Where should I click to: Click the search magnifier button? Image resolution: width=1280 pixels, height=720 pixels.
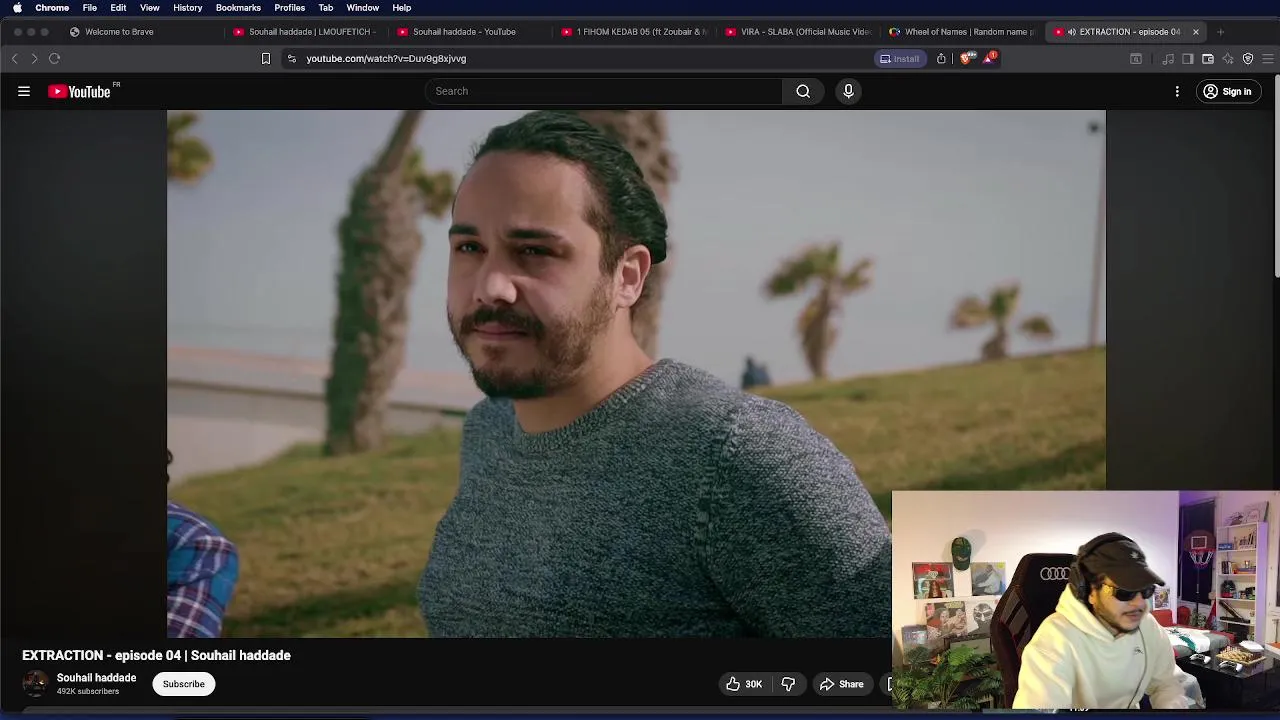[803, 91]
